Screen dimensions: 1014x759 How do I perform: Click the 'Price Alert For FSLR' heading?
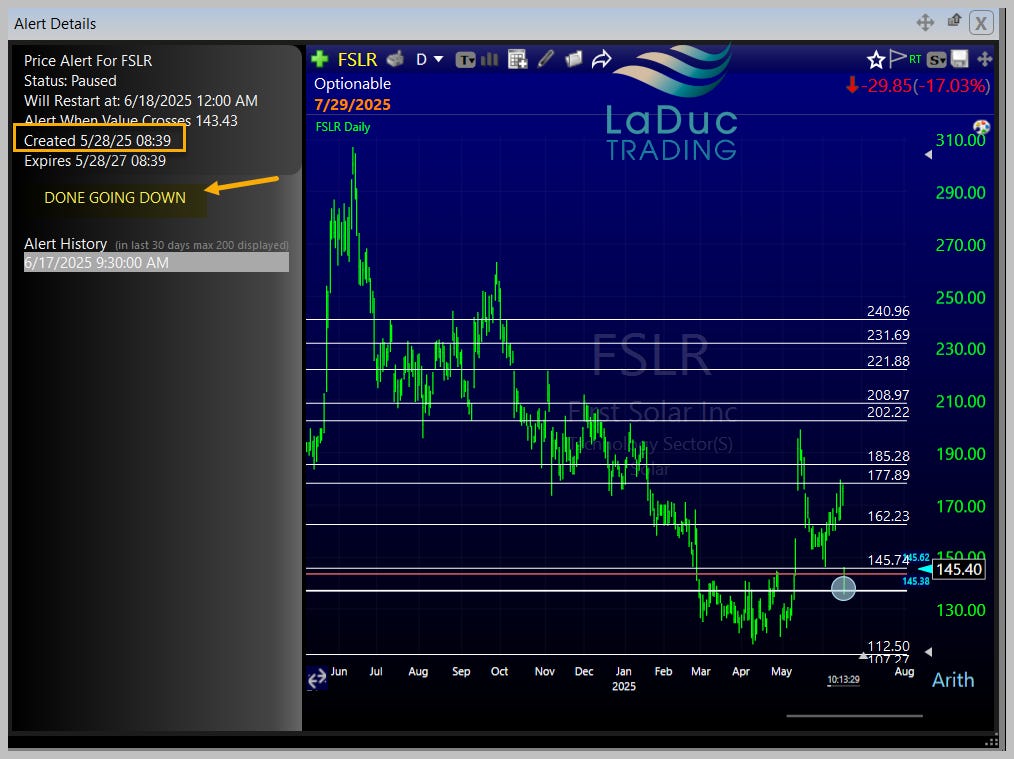[x=88, y=61]
